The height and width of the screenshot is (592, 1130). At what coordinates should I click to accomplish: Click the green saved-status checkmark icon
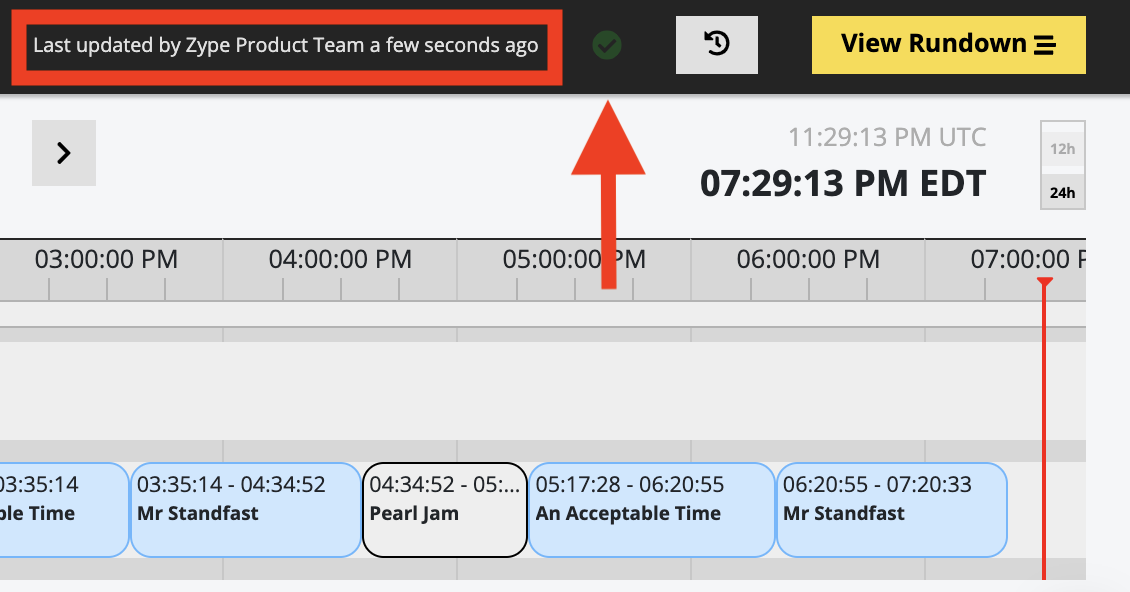(x=607, y=45)
